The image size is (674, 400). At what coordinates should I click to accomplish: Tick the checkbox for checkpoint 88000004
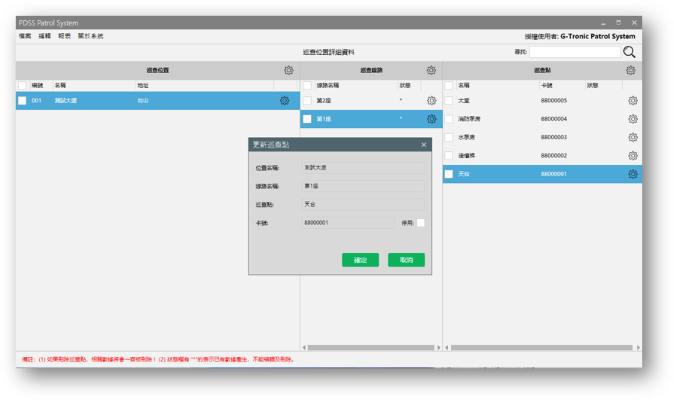pyautogui.click(x=449, y=119)
